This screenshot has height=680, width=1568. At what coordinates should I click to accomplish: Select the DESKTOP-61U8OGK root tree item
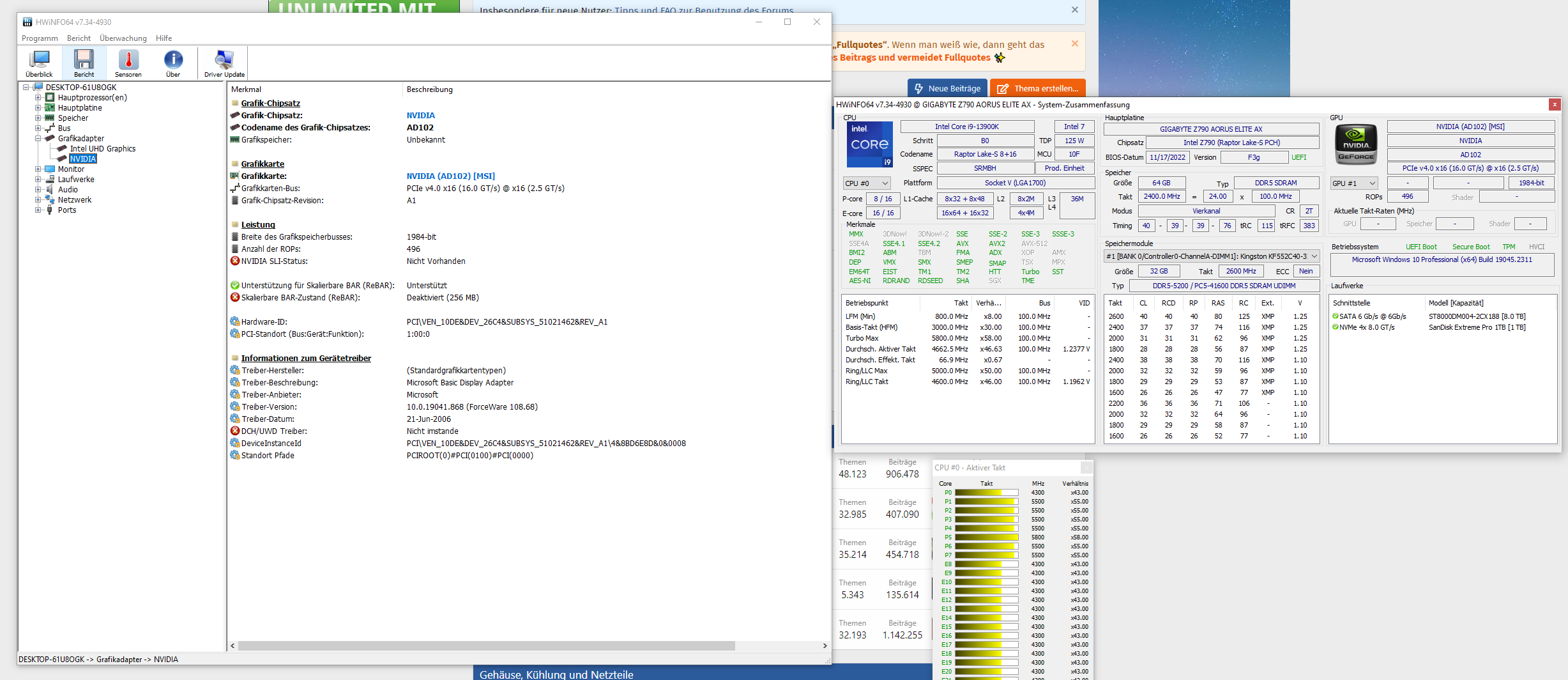click(81, 88)
